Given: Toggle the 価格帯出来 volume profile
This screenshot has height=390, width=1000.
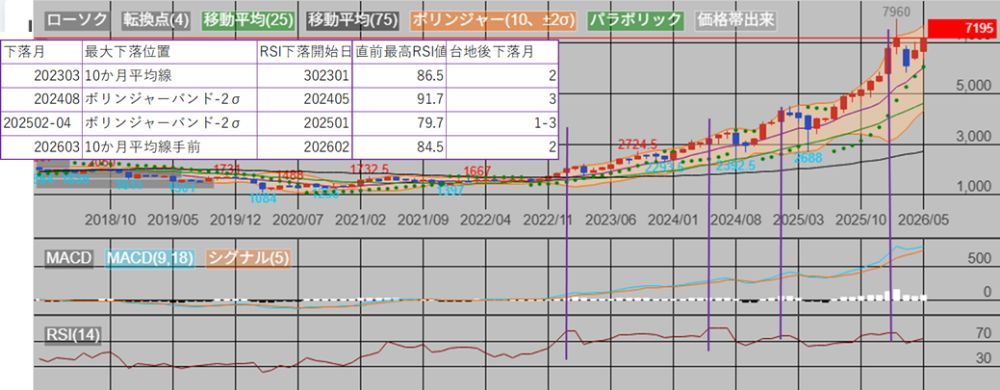Looking at the screenshot, I should (735, 20).
